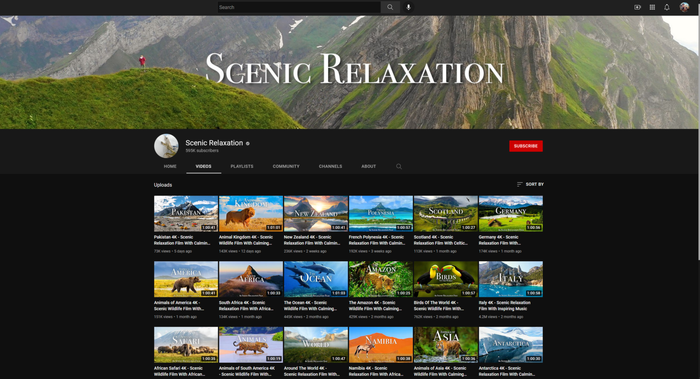Open the Scotland video thumbnail
Image resolution: width=700 pixels, height=379 pixels.
pos(446,213)
